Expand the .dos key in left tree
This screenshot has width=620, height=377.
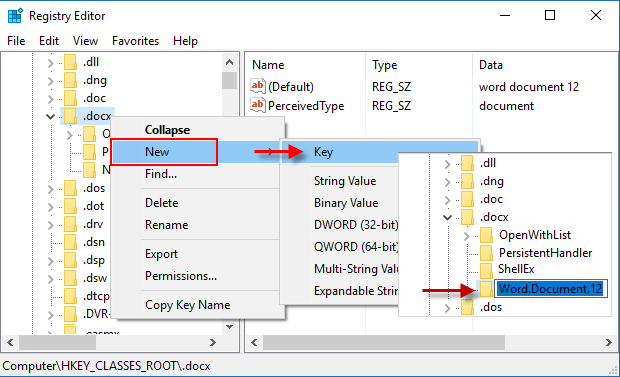click(50, 189)
